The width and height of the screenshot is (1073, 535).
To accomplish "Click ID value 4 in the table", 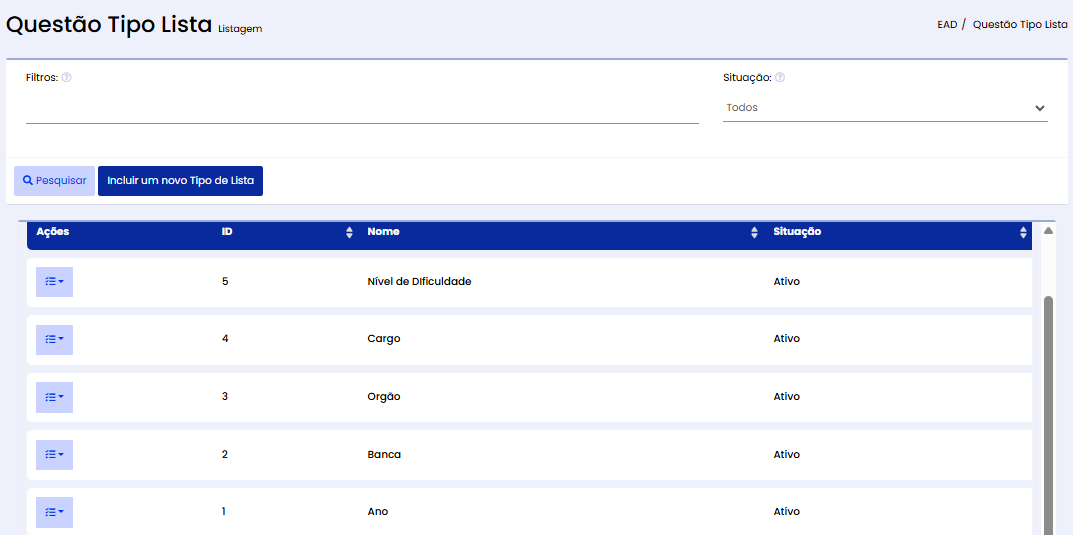I will pos(225,339).
